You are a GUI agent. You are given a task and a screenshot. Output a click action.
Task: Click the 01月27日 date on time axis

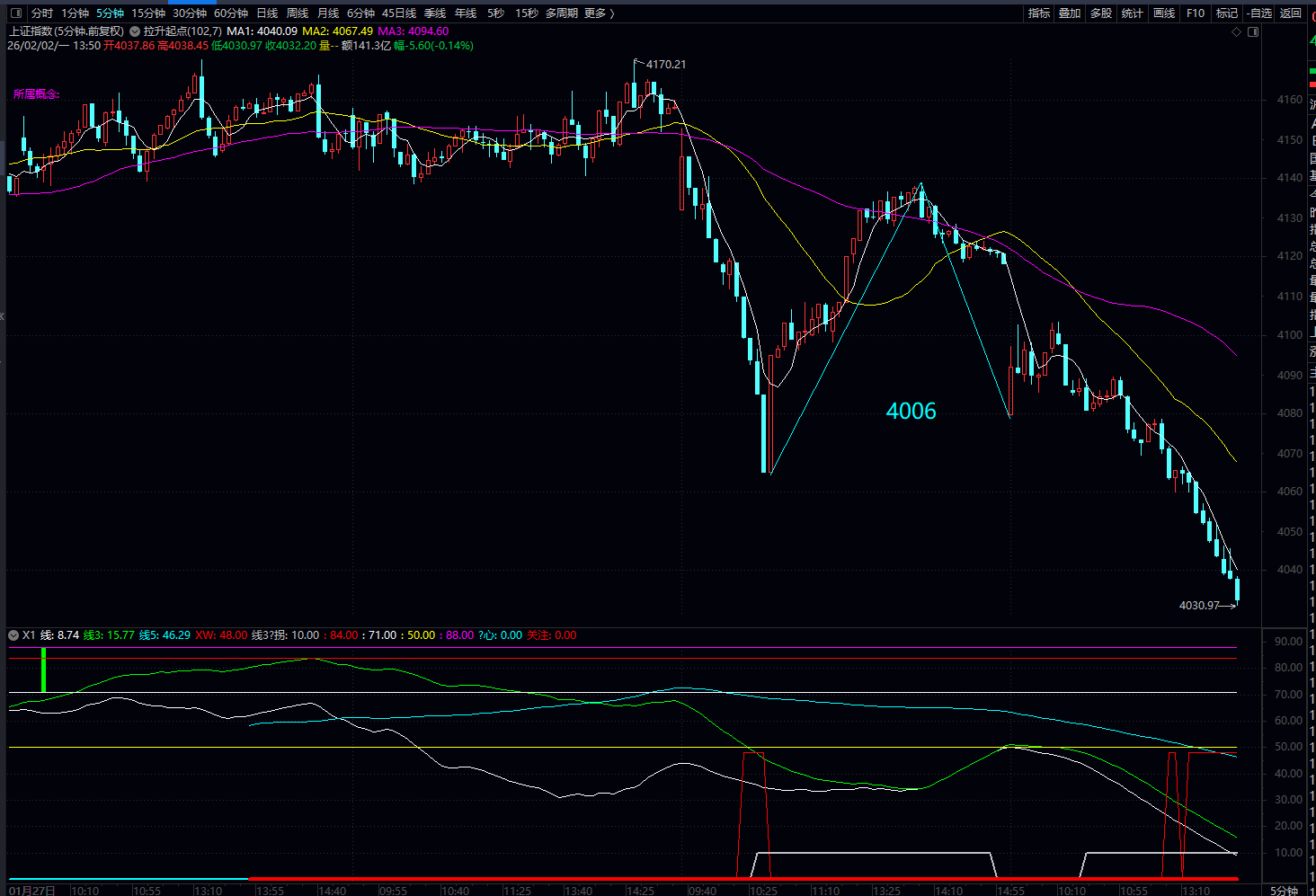point(32,891)
